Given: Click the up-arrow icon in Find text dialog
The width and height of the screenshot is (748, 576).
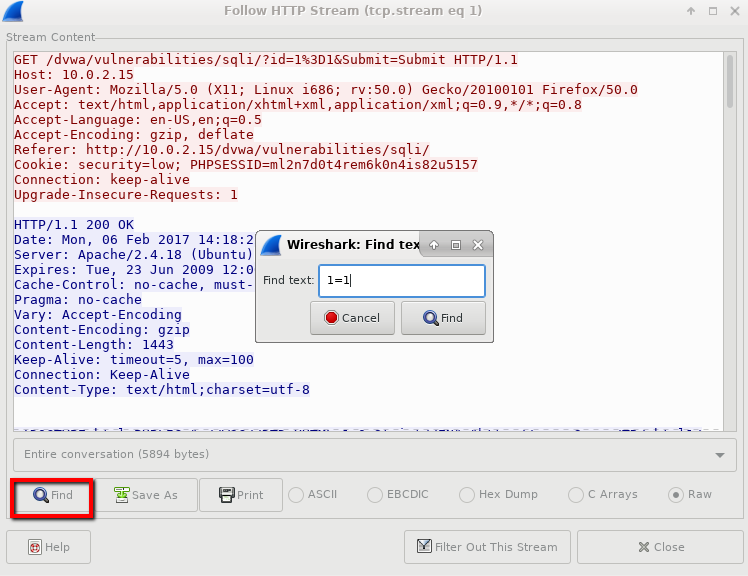Looking at the screenshot, I should (x=434, y=245).
